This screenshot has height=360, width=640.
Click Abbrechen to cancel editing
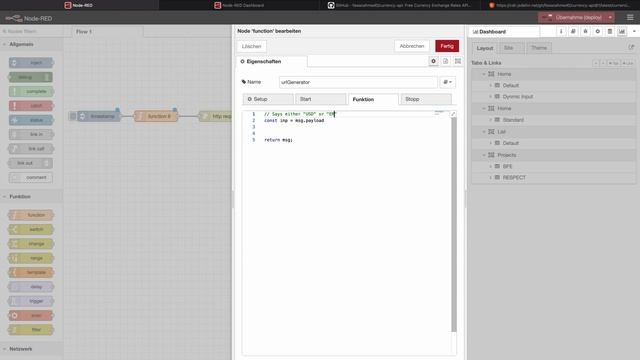[412, 46]
